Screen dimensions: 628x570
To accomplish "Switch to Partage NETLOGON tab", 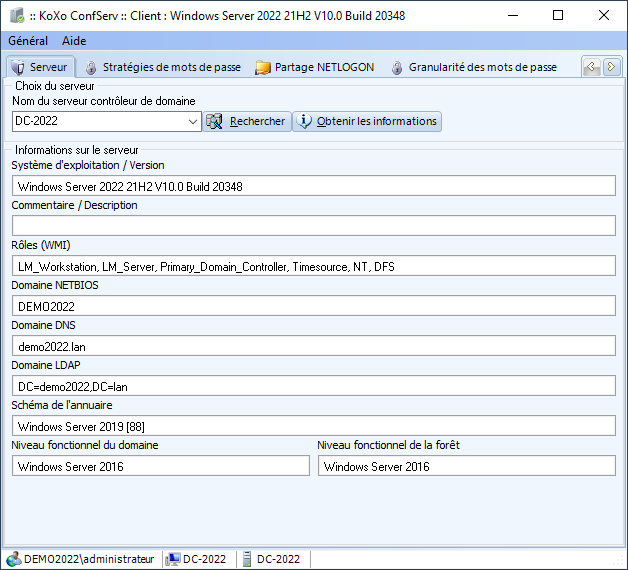I will pos(314,67).
